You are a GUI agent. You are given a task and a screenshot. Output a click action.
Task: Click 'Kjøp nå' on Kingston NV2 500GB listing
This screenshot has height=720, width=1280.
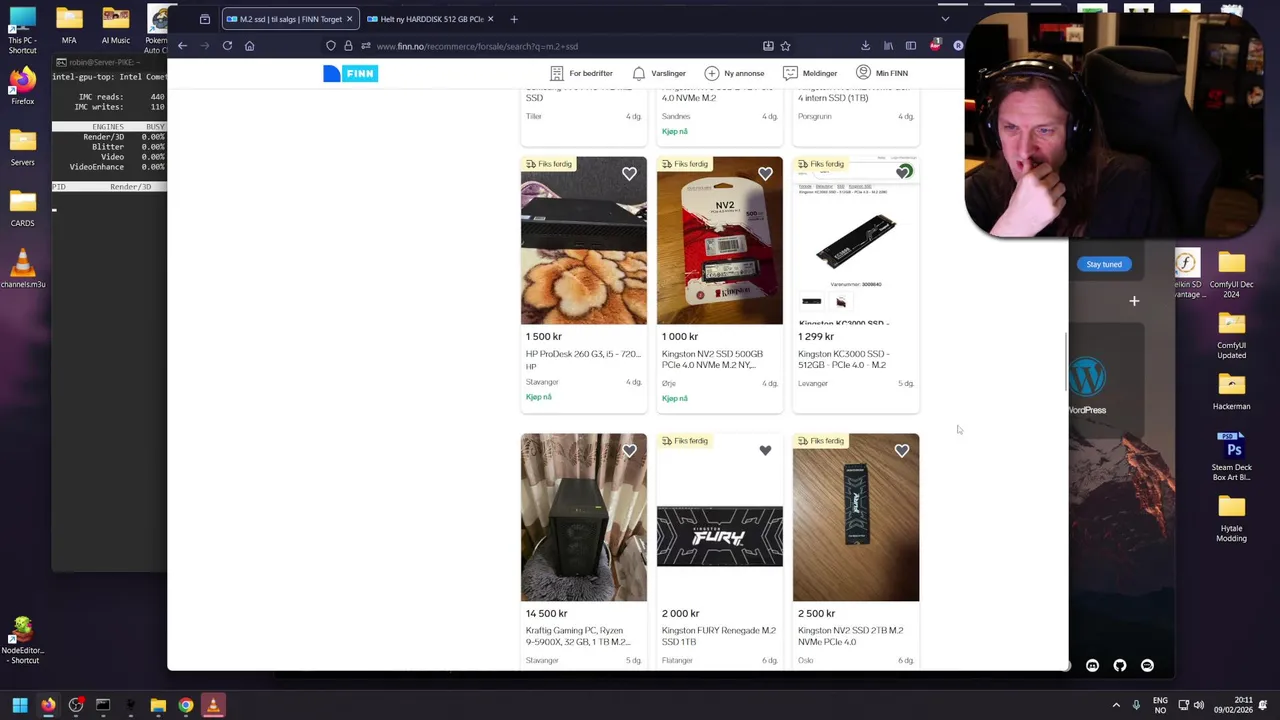674,398
